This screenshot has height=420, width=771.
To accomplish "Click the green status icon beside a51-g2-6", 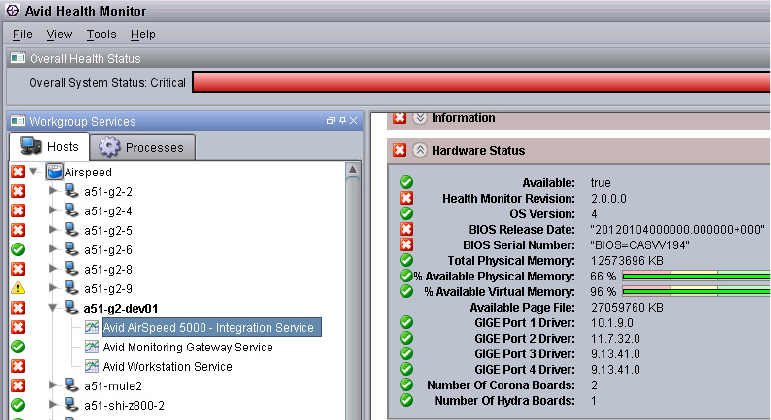I will click(18, 249).
